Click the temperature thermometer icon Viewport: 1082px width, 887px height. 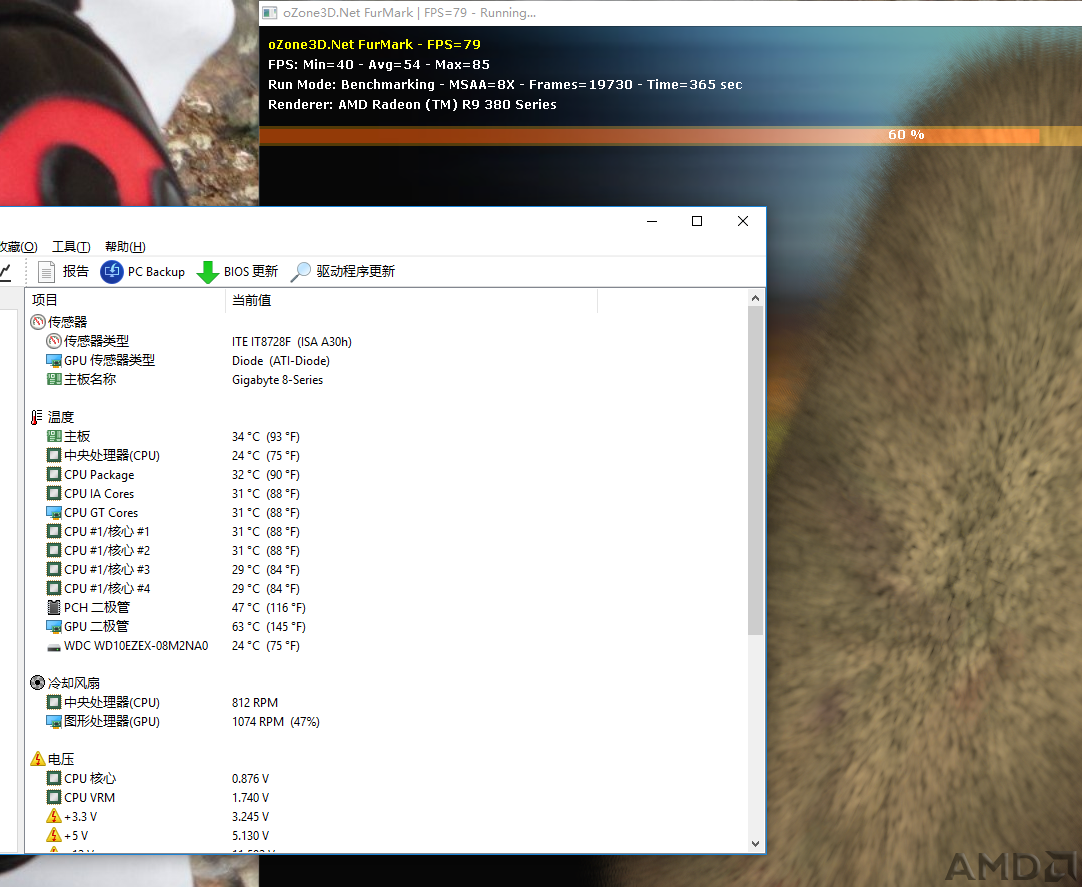[x=37, y=417]
